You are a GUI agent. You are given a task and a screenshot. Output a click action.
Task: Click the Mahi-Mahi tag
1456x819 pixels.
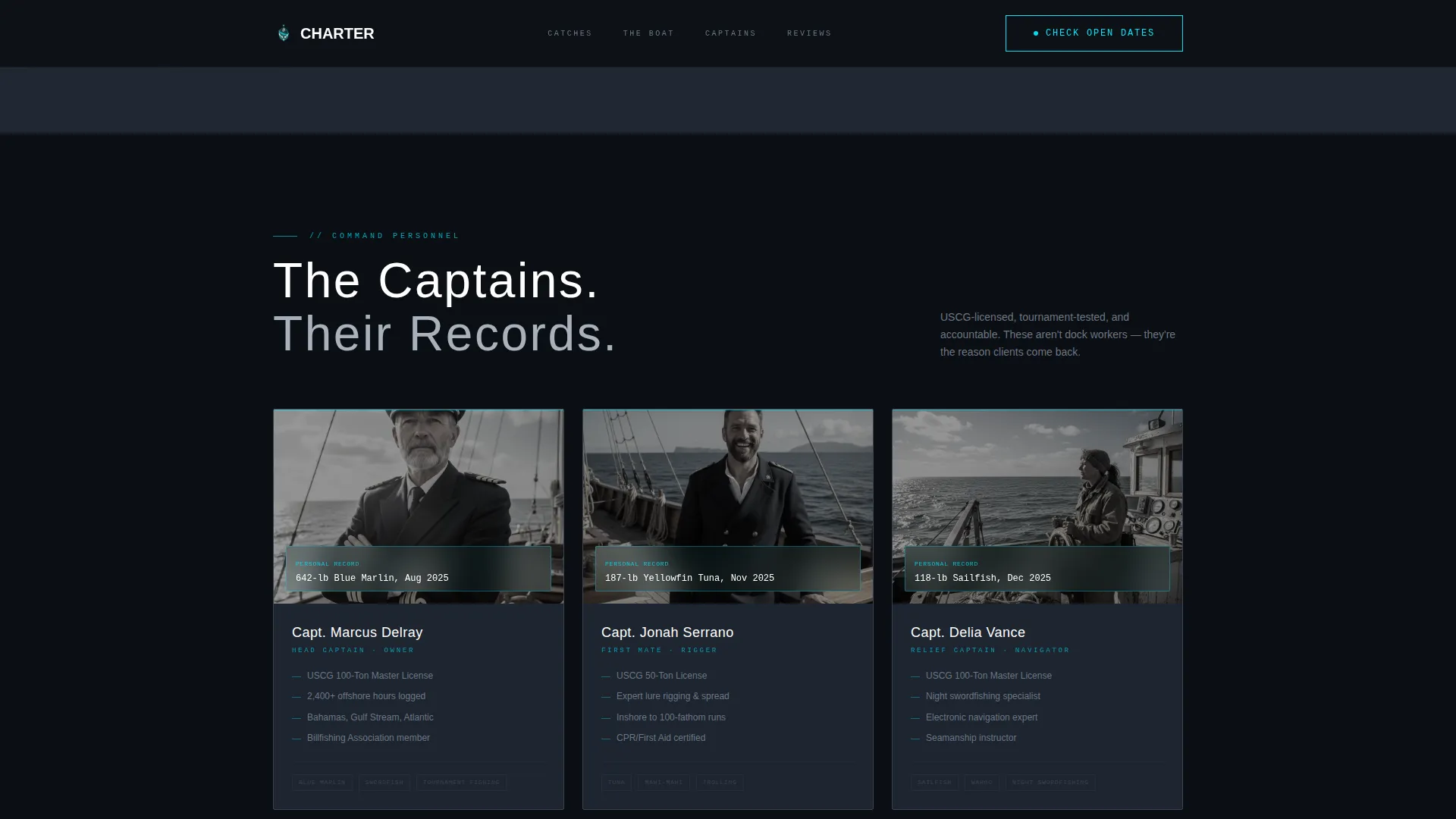click(x=664, y=783)
